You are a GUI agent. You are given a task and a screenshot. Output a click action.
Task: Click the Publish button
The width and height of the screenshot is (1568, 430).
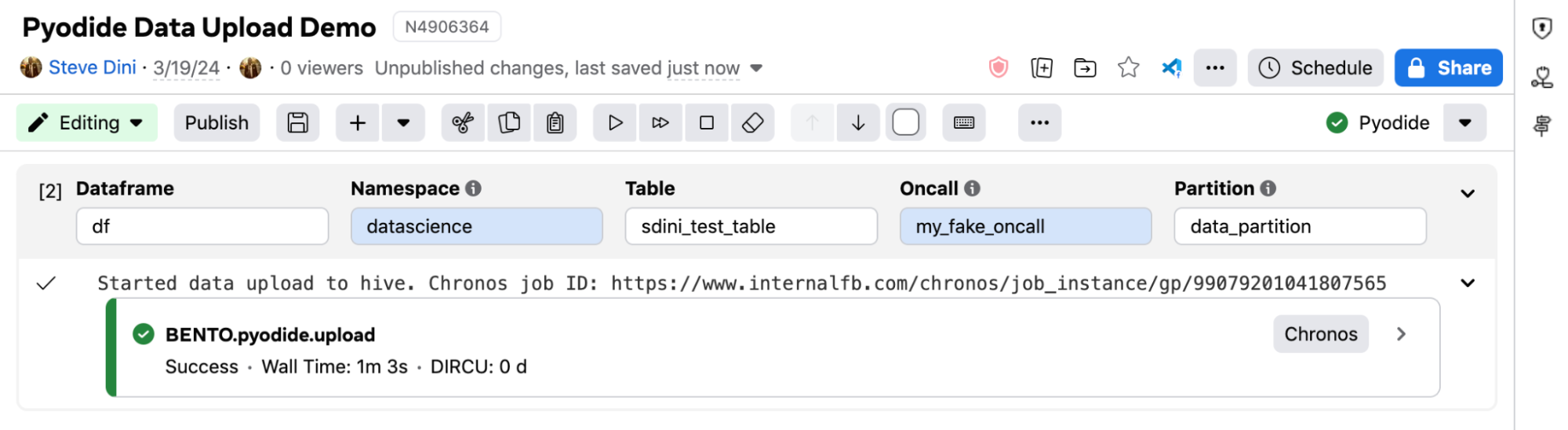click(216, 123)
